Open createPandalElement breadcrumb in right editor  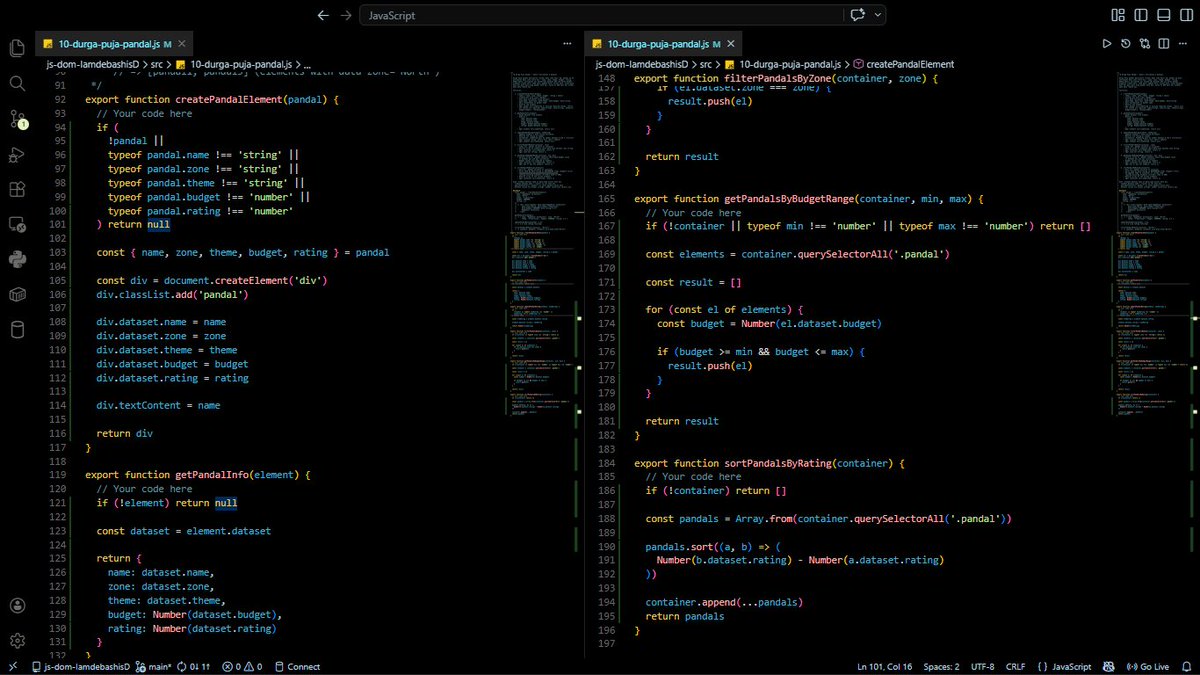(910, 63)
